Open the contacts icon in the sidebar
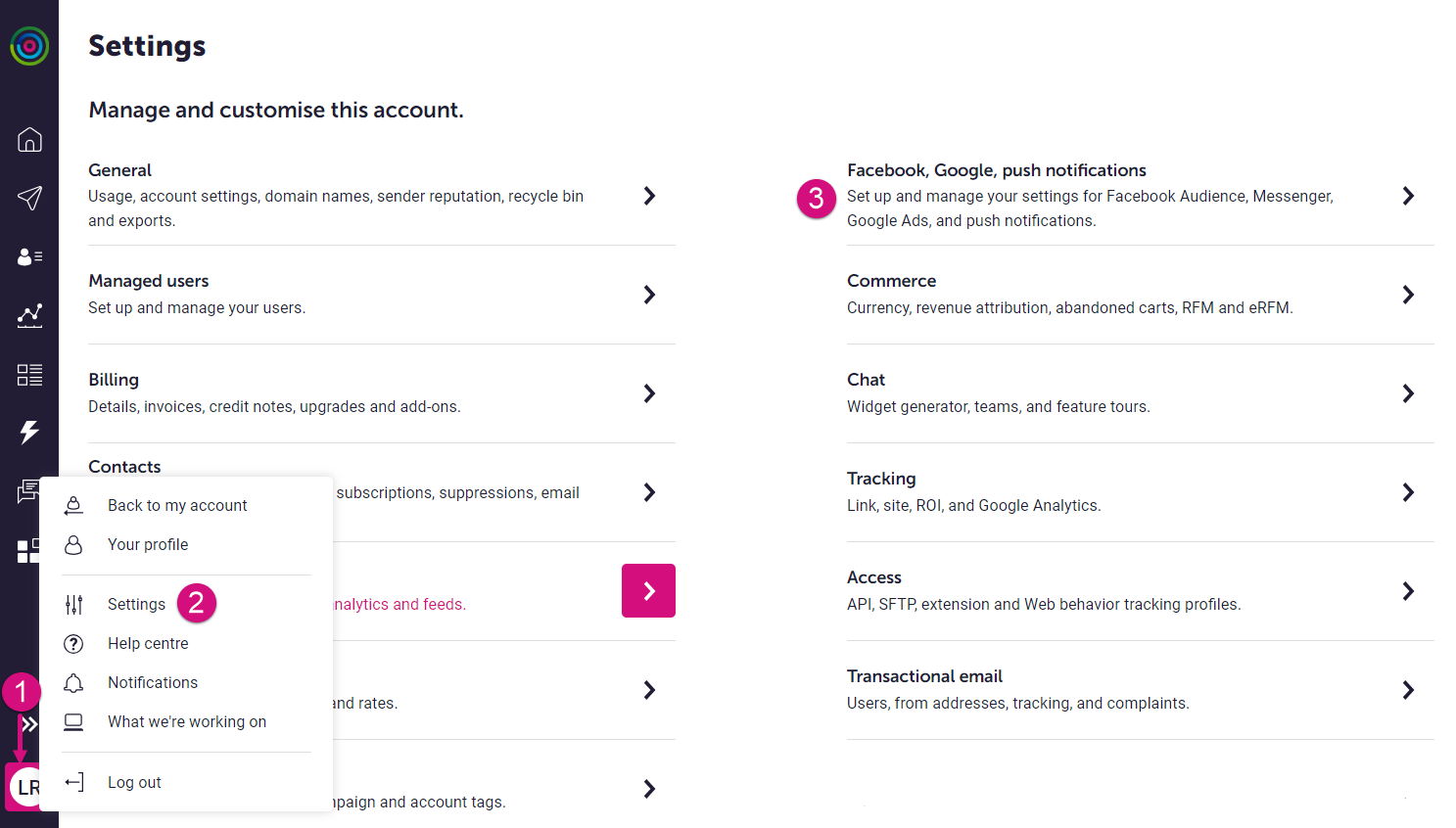1456x828 pixels. pos(29,256)
